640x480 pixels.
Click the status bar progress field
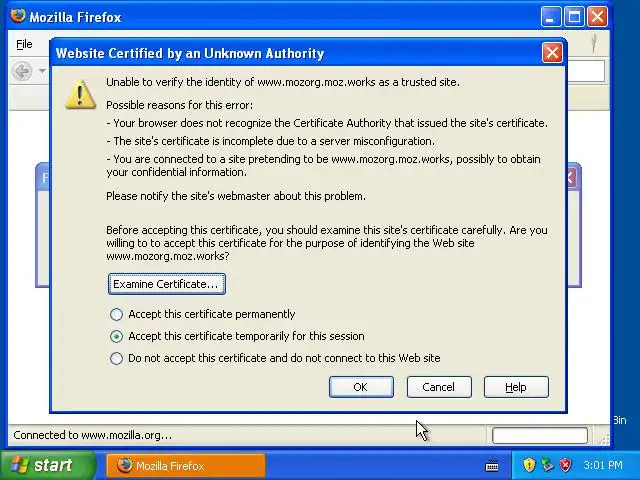(x=540, y=436)
